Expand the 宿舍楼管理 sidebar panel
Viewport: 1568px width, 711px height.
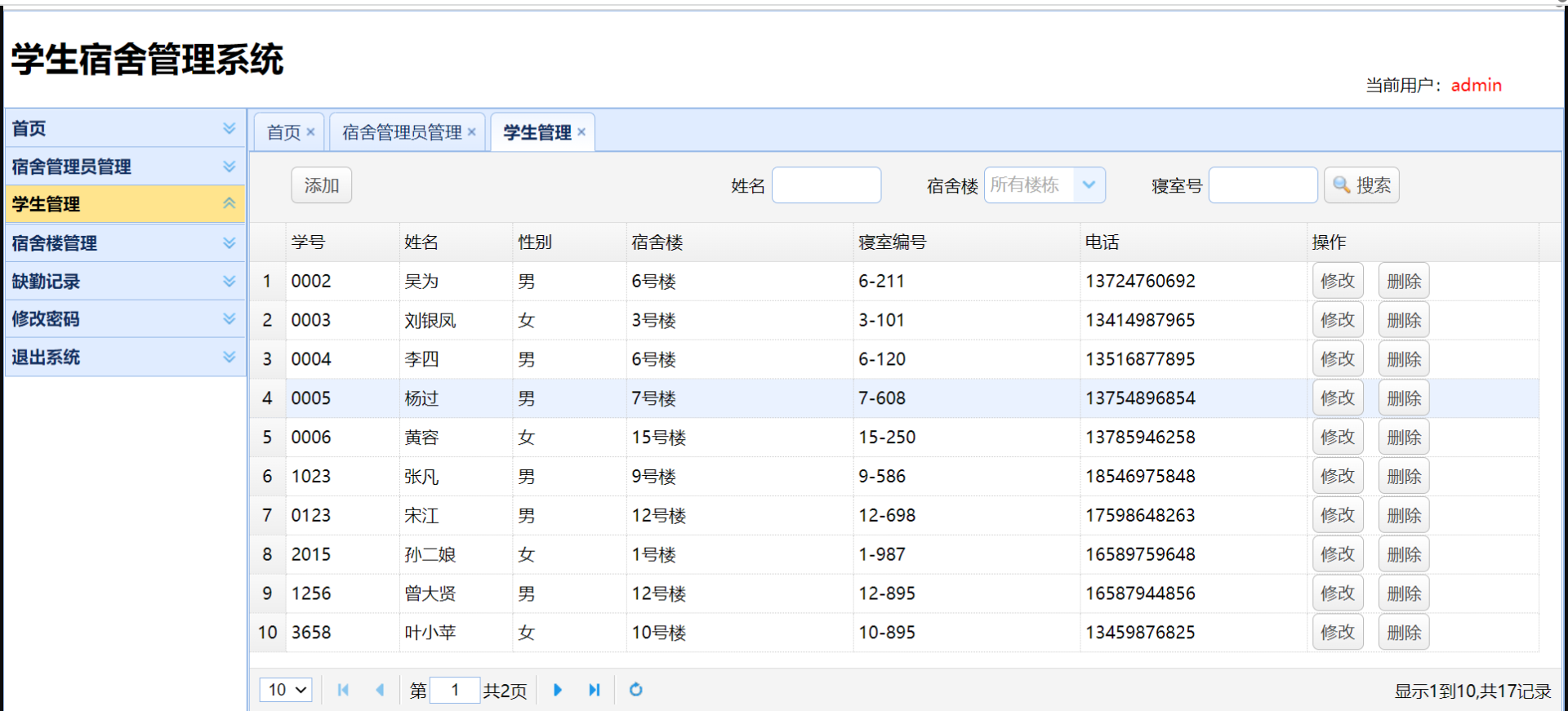click(x=229, y=243)
